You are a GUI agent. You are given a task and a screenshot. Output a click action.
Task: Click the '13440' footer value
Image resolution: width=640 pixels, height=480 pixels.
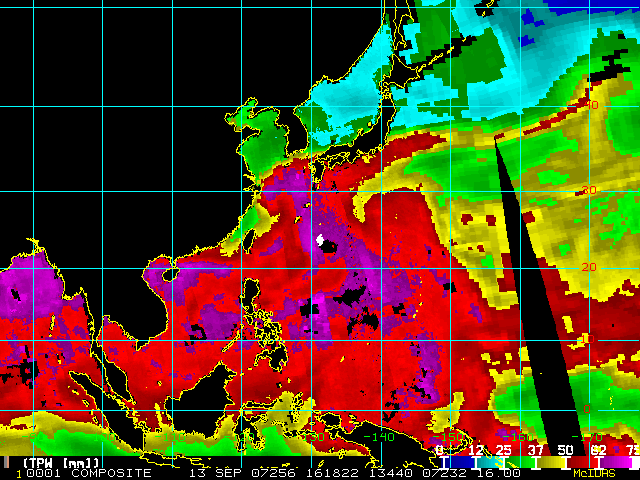(391, 473)
